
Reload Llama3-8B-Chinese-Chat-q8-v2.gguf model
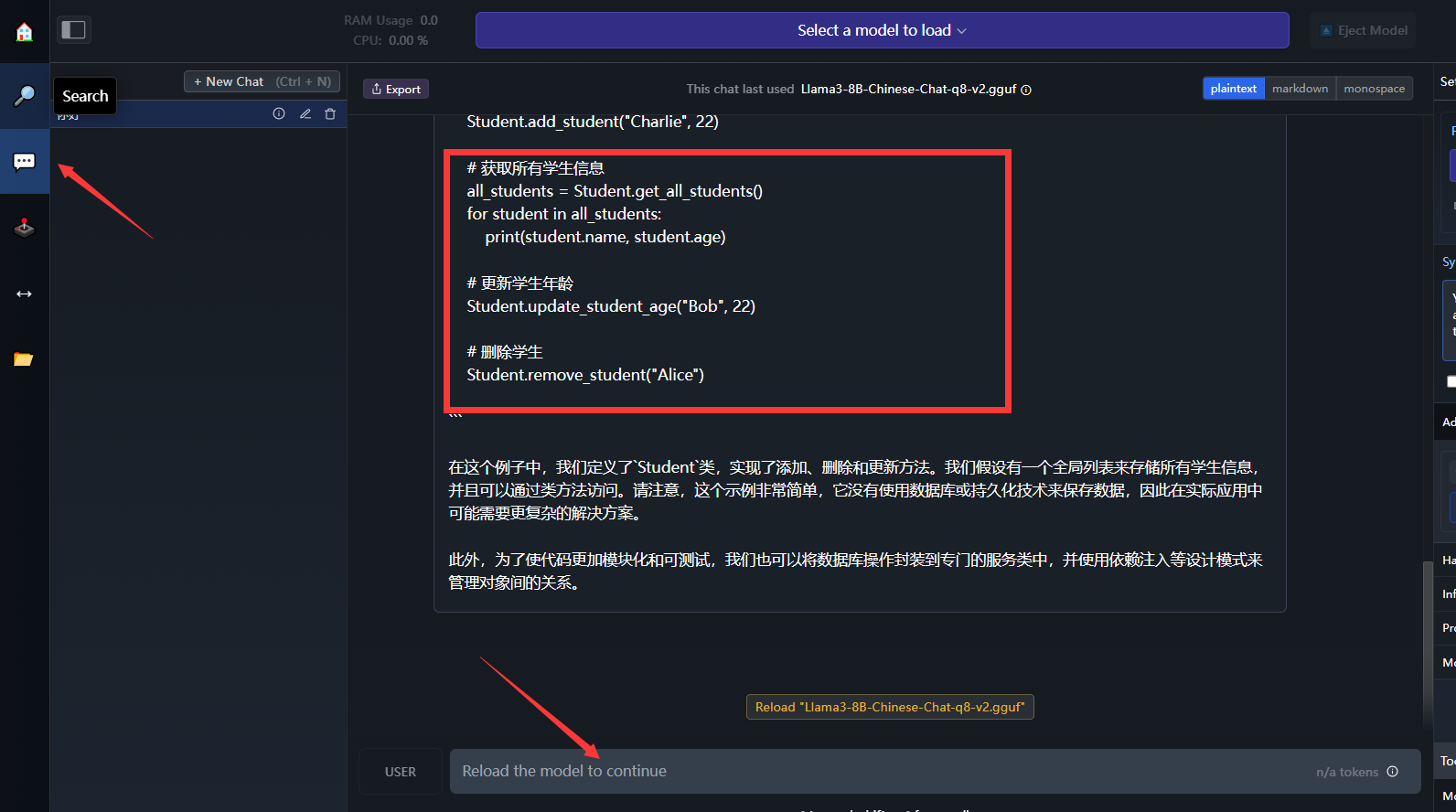click(890, 707)
